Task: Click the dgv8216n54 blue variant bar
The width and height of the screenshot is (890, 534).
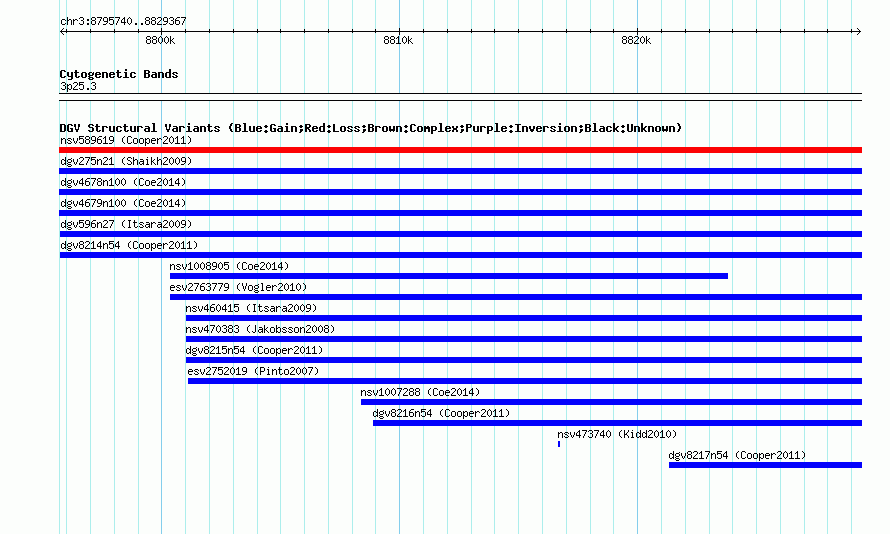Action: 617,423
